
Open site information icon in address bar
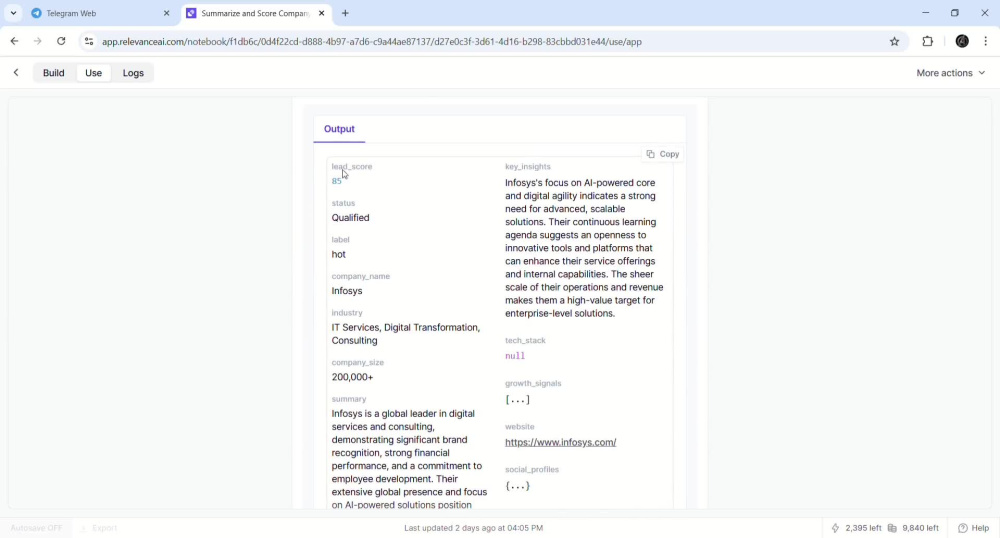point(89,41)
